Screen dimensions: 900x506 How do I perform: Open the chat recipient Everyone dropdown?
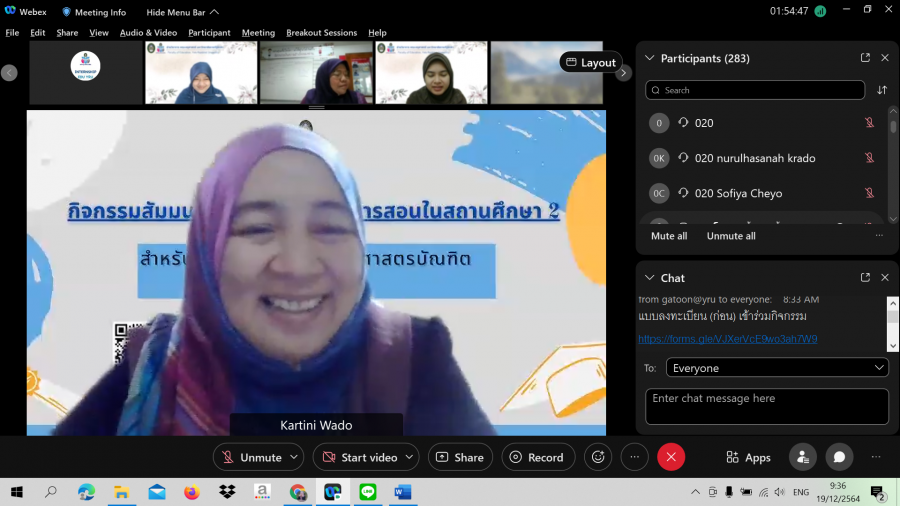click(x=777, y=368)
